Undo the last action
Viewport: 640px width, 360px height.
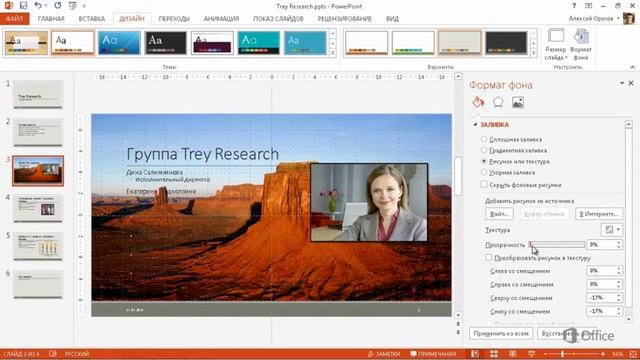pyautogui.click(x=38, y=6)
